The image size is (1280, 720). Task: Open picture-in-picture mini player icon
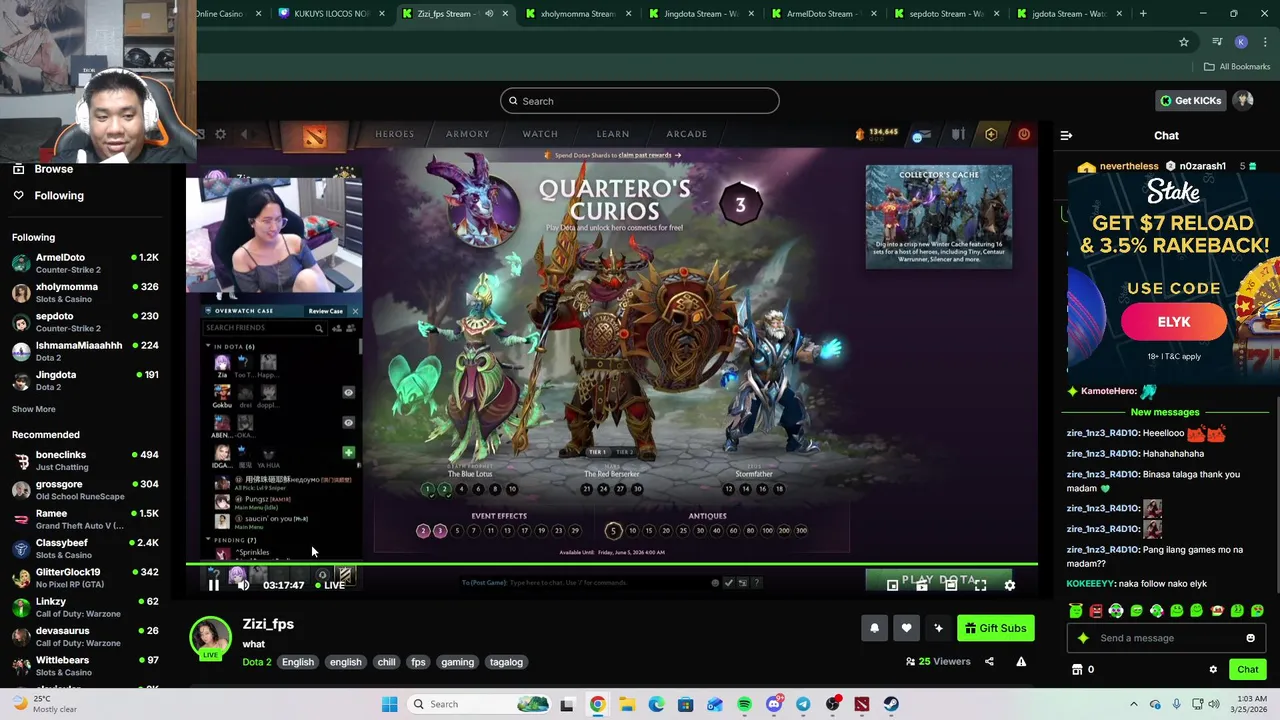click(893, 585)
